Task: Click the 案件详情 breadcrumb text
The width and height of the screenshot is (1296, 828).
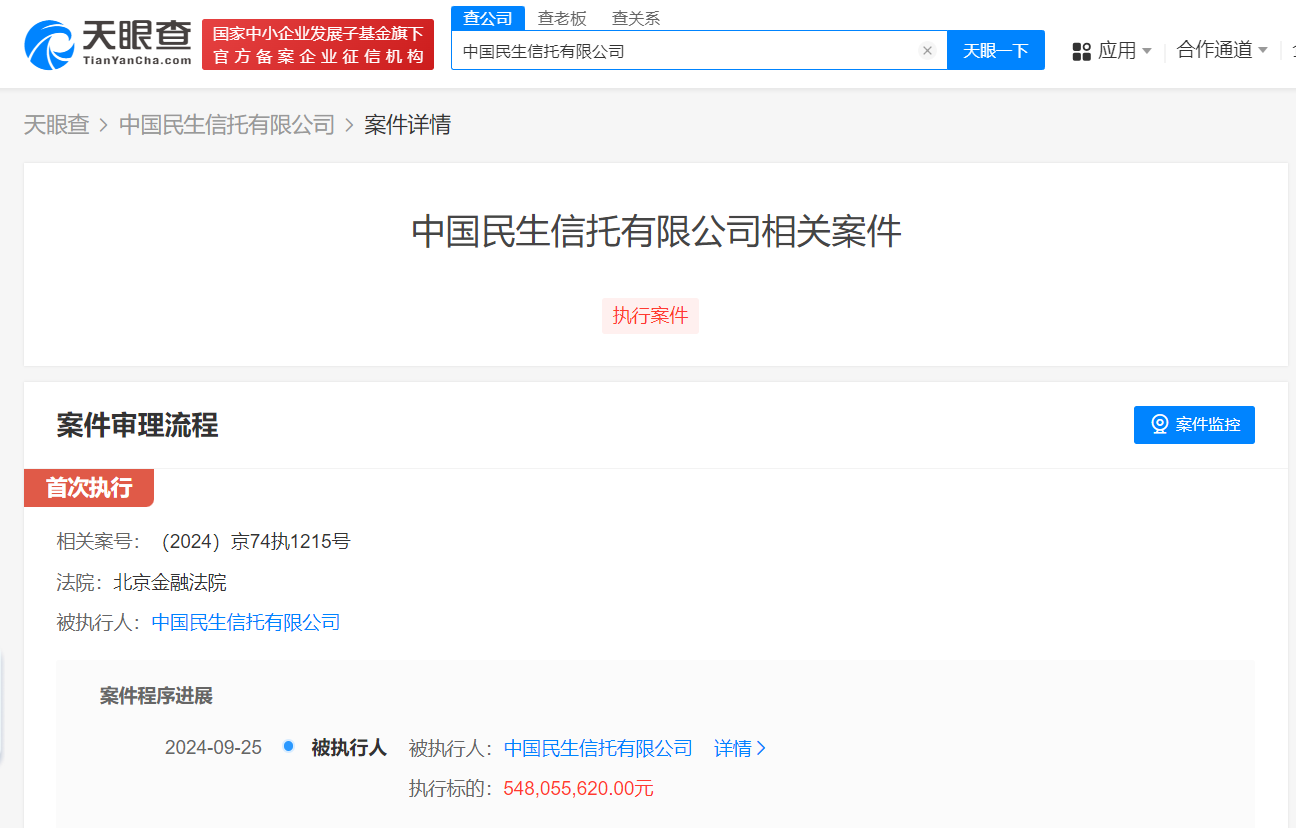Action: pyautogui.click(x=407, y=125)
